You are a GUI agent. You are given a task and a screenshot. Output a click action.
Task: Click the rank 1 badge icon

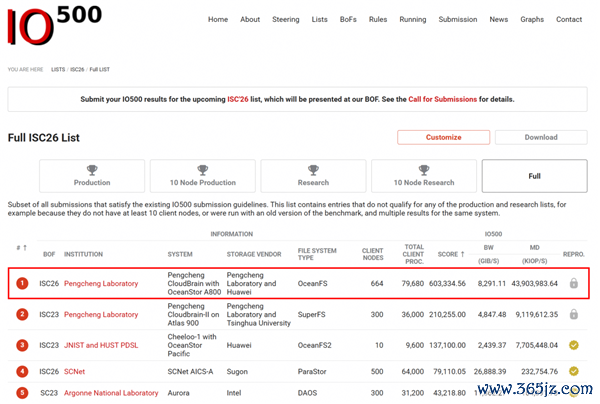coord(22,283)
